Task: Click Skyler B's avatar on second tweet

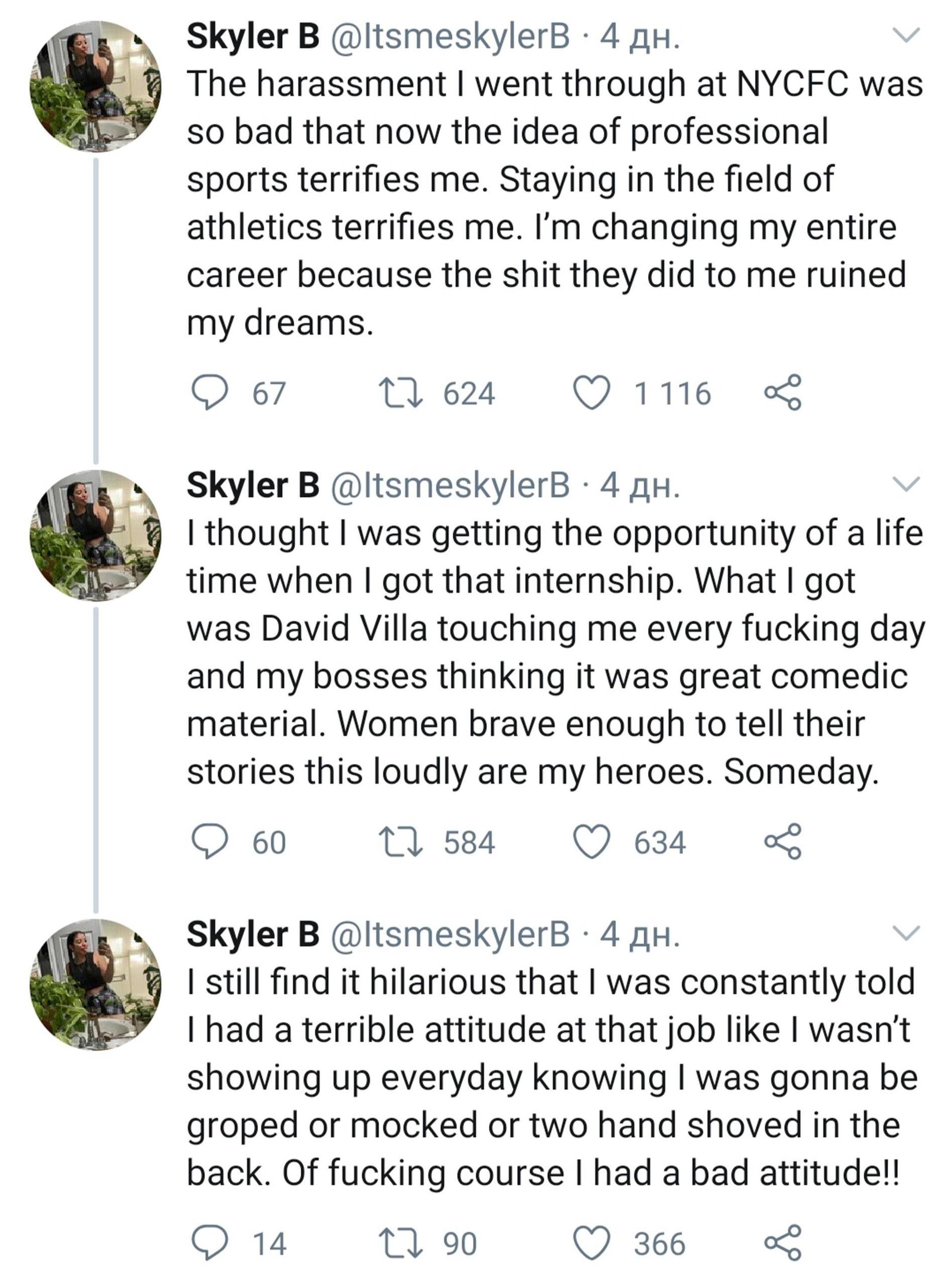Action: (95, 535)
